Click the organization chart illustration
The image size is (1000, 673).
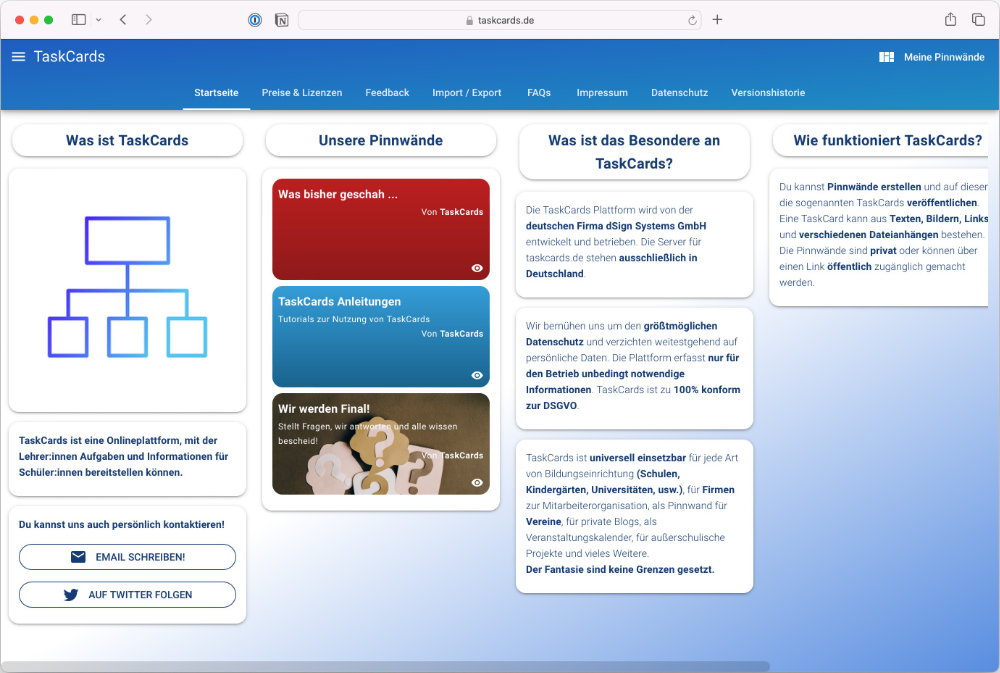point(128,287)
